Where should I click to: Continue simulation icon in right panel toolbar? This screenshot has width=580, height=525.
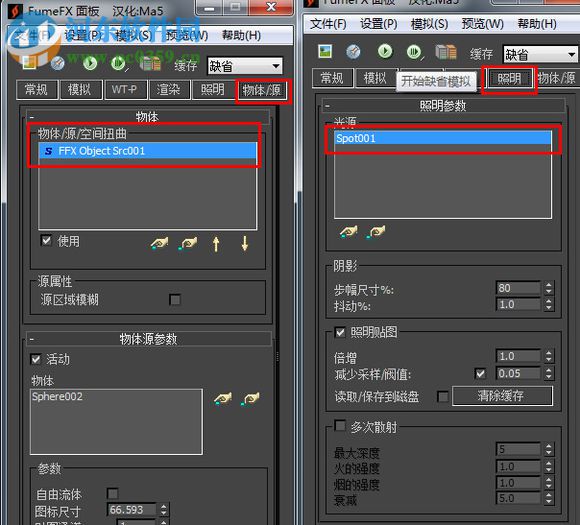pyautogui.click(x=414, y=52)
